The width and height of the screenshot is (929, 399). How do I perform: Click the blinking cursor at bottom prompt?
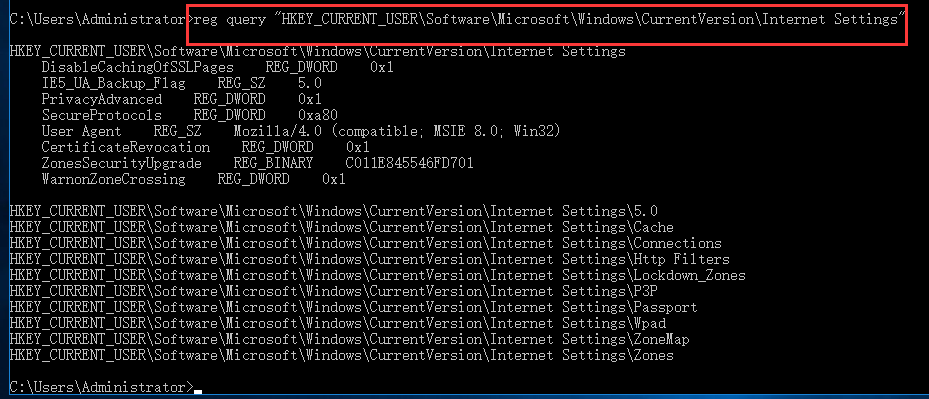pos(198,392)
